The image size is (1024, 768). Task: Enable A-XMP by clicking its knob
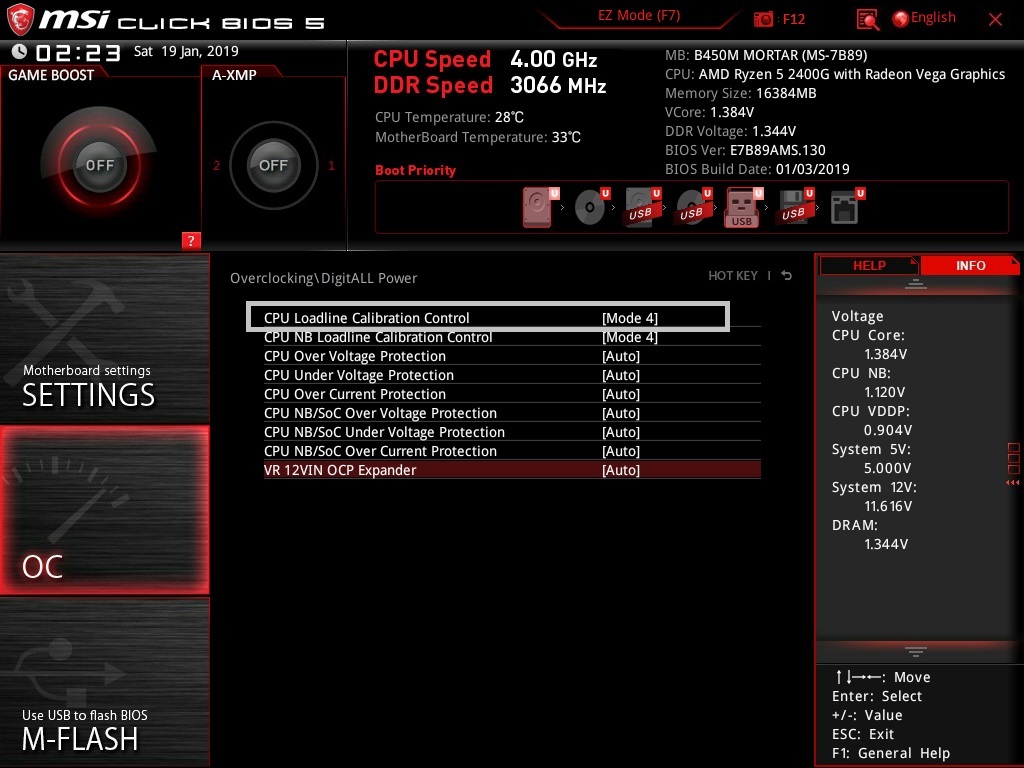(x=273, y=165)
